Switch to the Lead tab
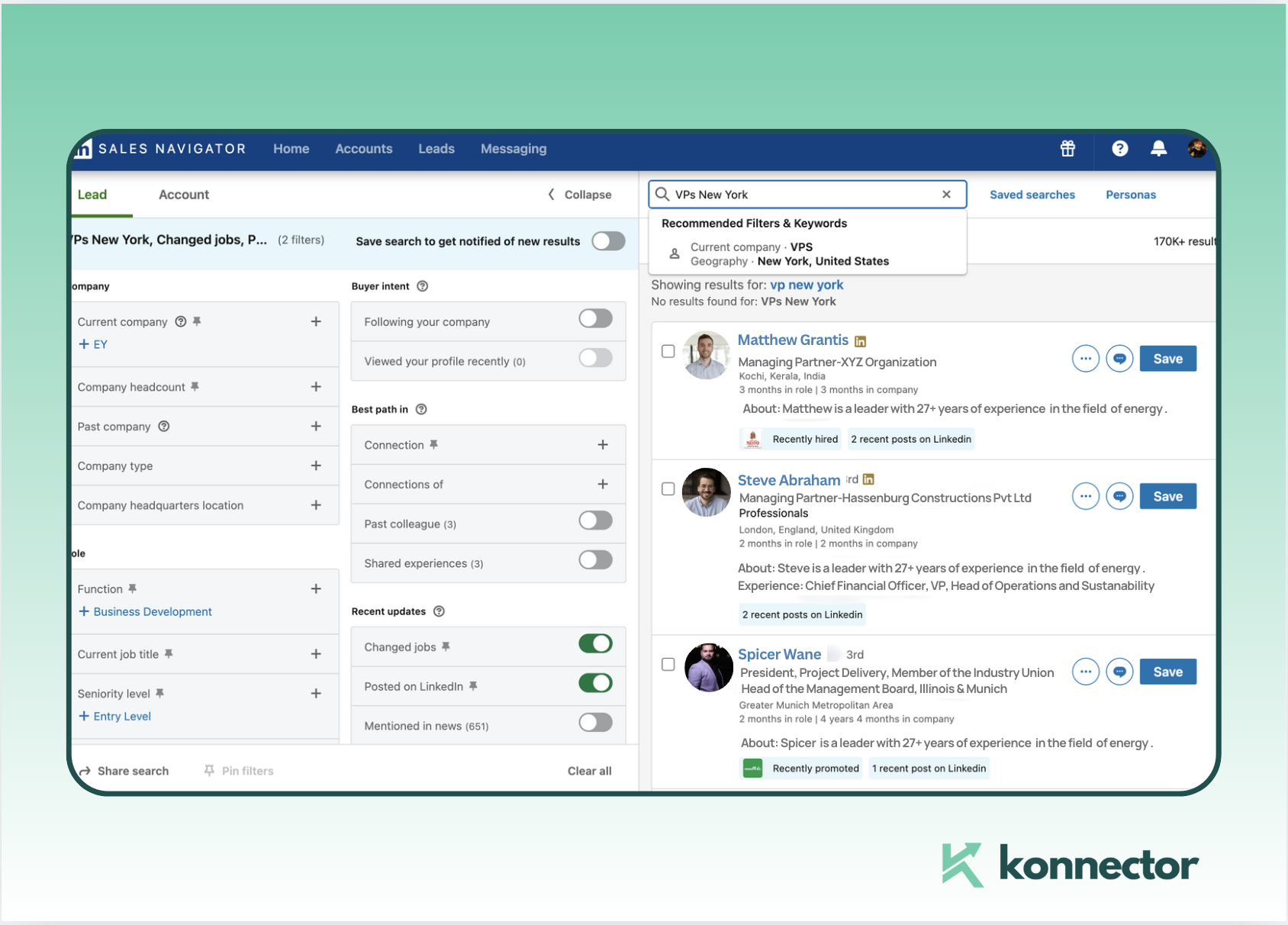This screenshot has width=1288, height=925. coord(92,195)
